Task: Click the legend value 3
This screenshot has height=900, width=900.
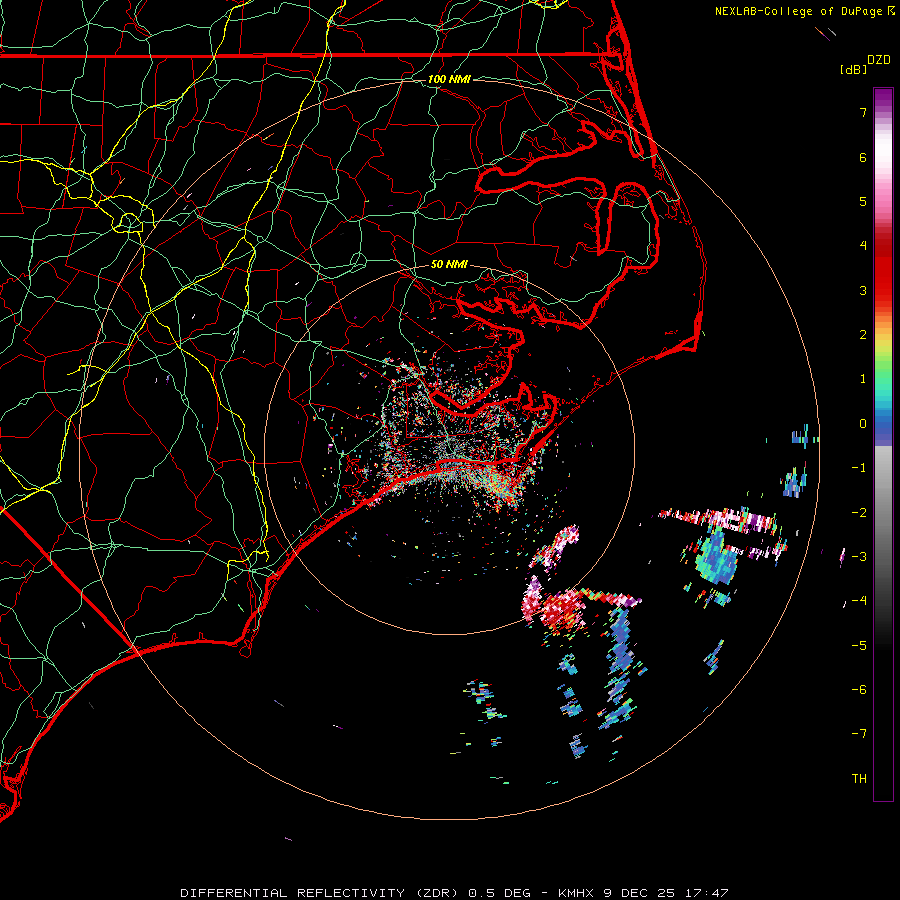Action: (863, 290)
